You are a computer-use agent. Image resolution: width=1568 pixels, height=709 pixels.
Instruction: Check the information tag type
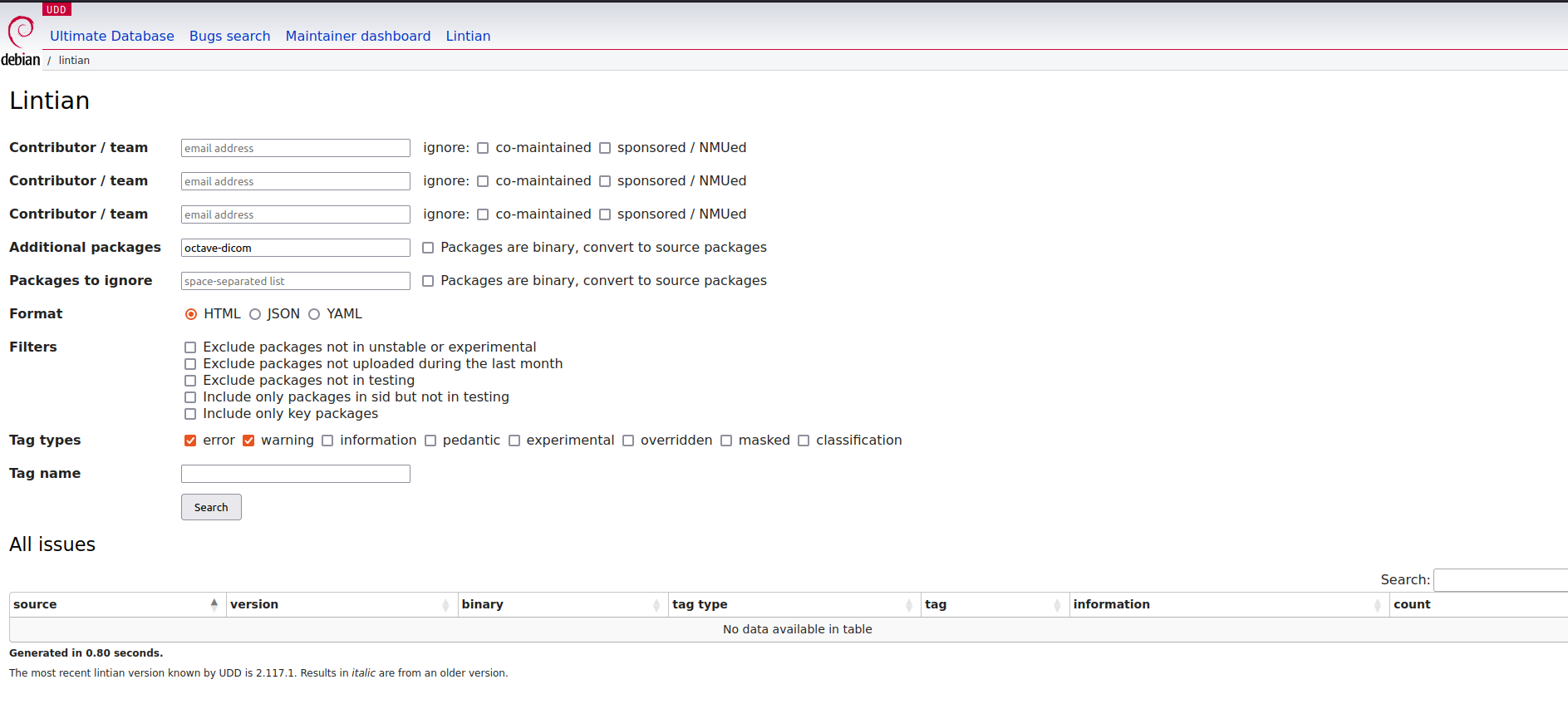pos(327,441)
